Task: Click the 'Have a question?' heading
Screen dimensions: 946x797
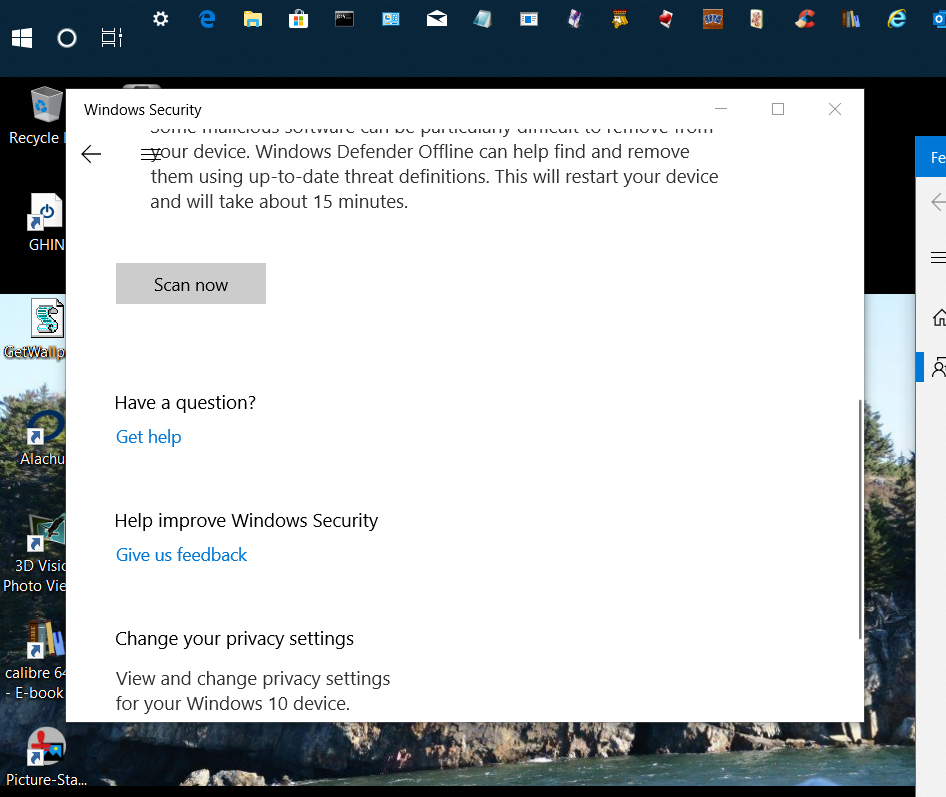Action: click(x=185, y=402)
